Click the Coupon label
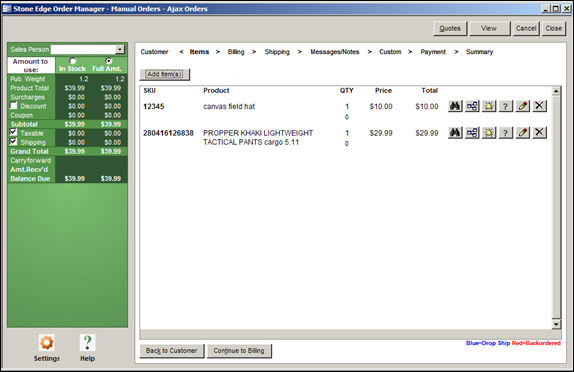 (21, 115)
